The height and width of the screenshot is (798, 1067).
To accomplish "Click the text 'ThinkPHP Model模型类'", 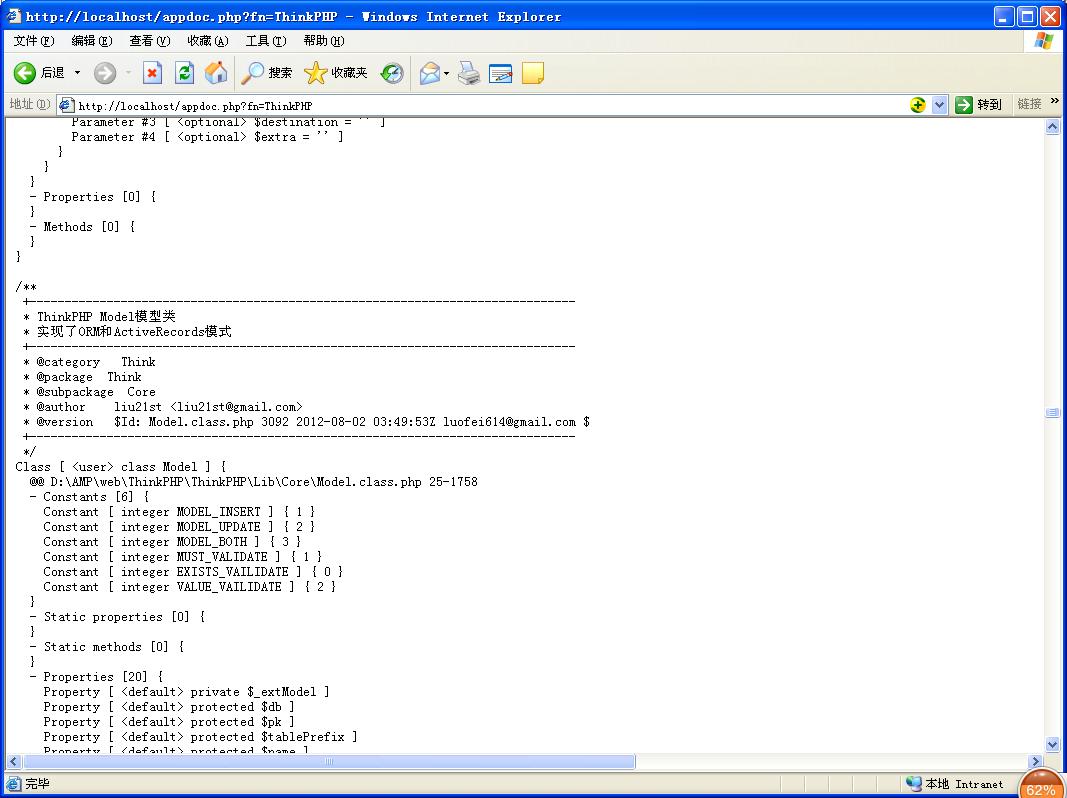I will coord(107,316).
